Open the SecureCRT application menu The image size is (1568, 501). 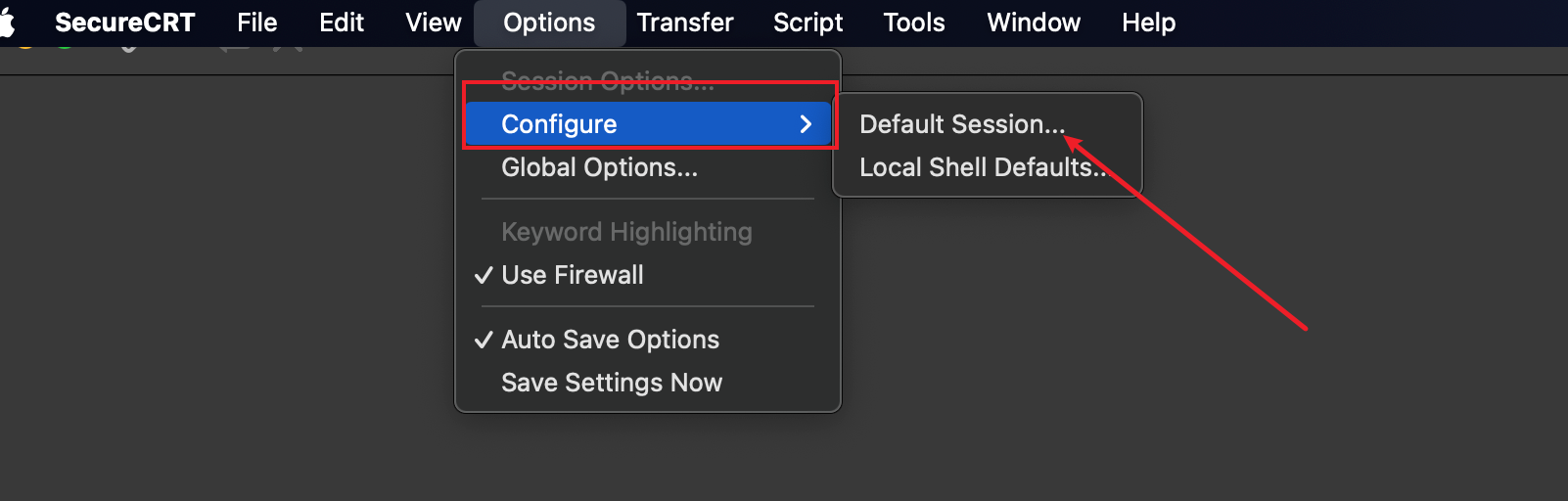click(x=124, y=23)
